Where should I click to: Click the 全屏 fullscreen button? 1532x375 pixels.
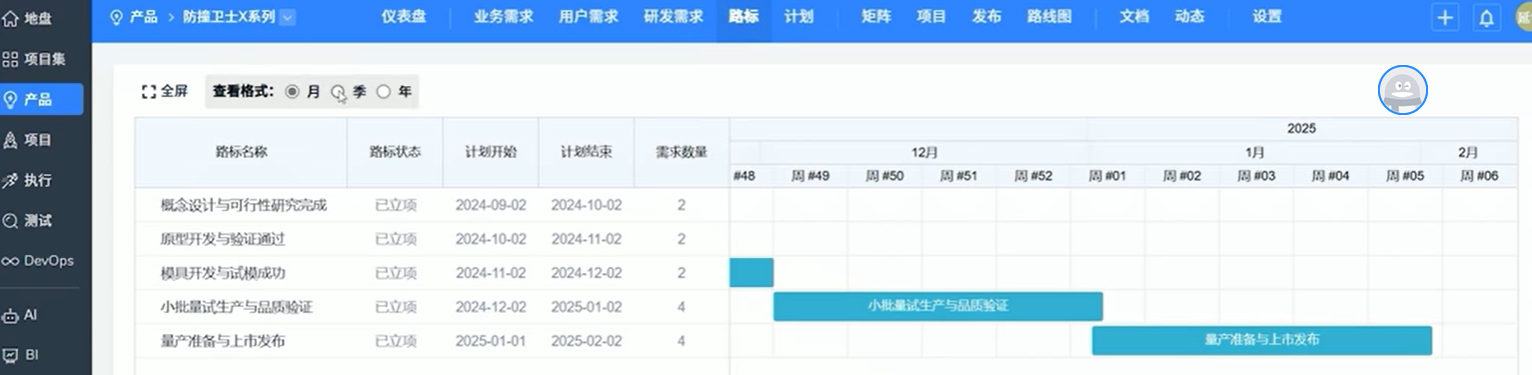tap(165, 92)
